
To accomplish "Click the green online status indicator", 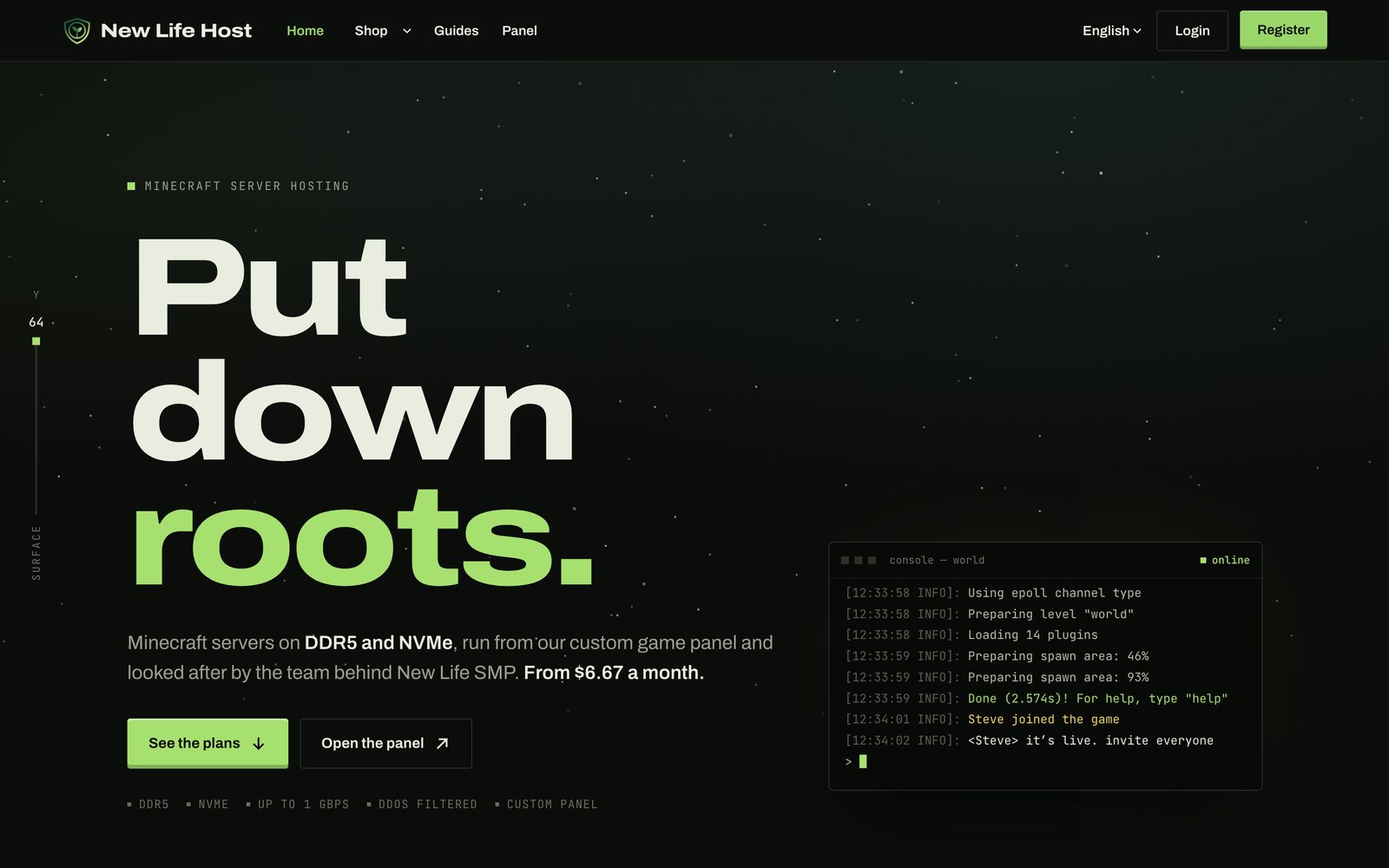I will pyautogui.click(x=1224, y=560).
